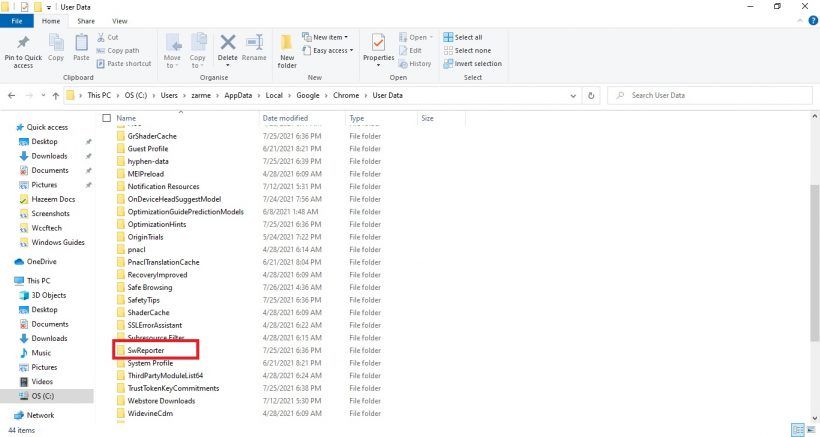Click Invert selection in the ribbon
Viewport: 820px width, 437px height.
point(477,63)
